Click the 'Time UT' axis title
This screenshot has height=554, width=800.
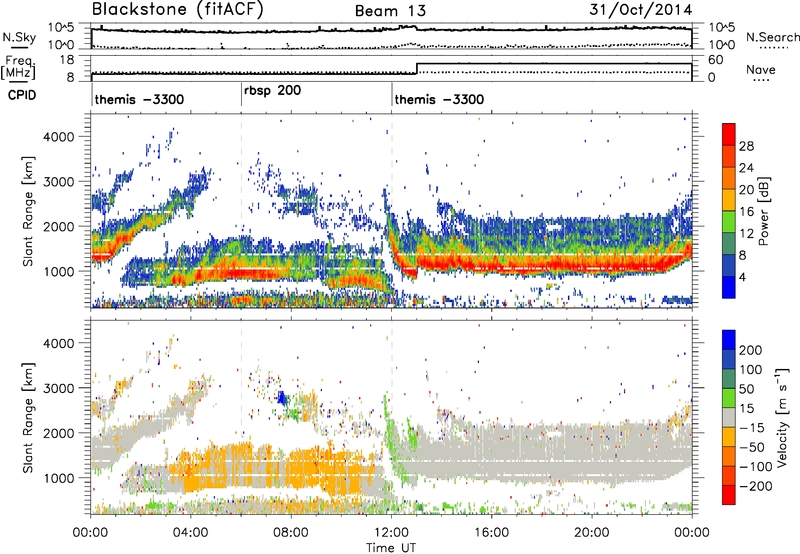coord(391,548)
